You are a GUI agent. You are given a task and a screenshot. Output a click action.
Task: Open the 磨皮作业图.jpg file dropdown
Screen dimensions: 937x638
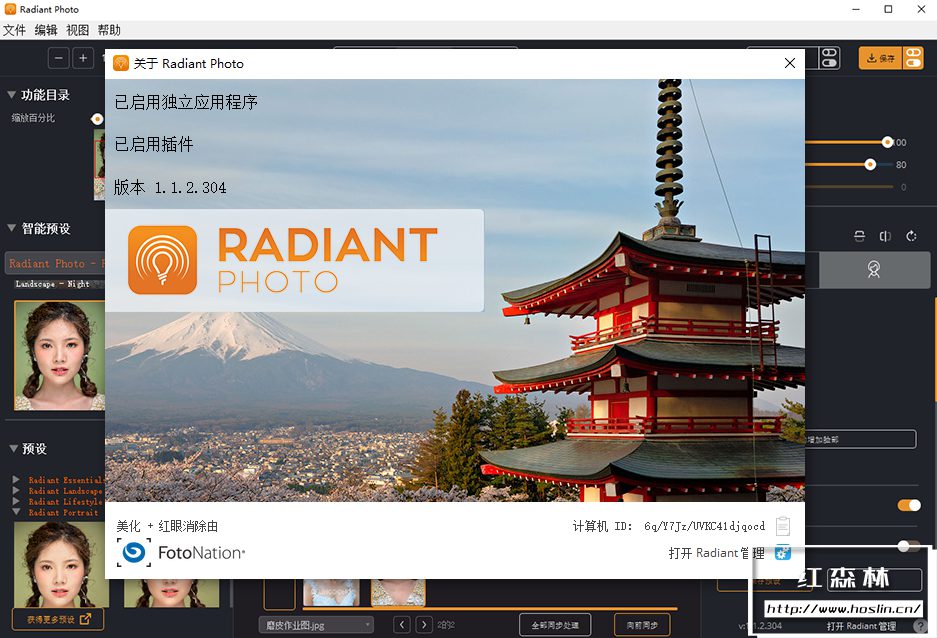[316, 625]
